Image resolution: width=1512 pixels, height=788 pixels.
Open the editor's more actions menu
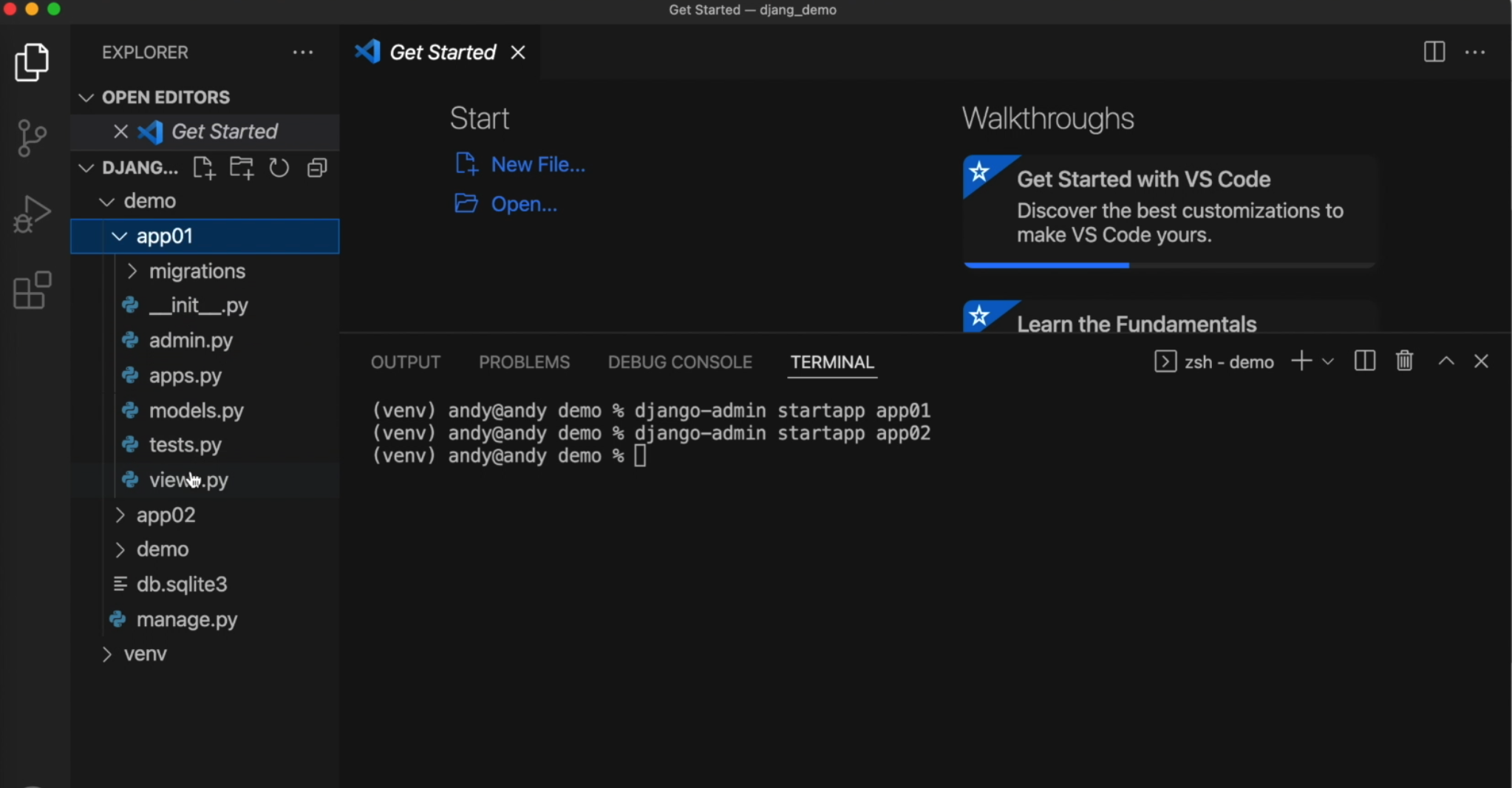(x=1475, y=52)
